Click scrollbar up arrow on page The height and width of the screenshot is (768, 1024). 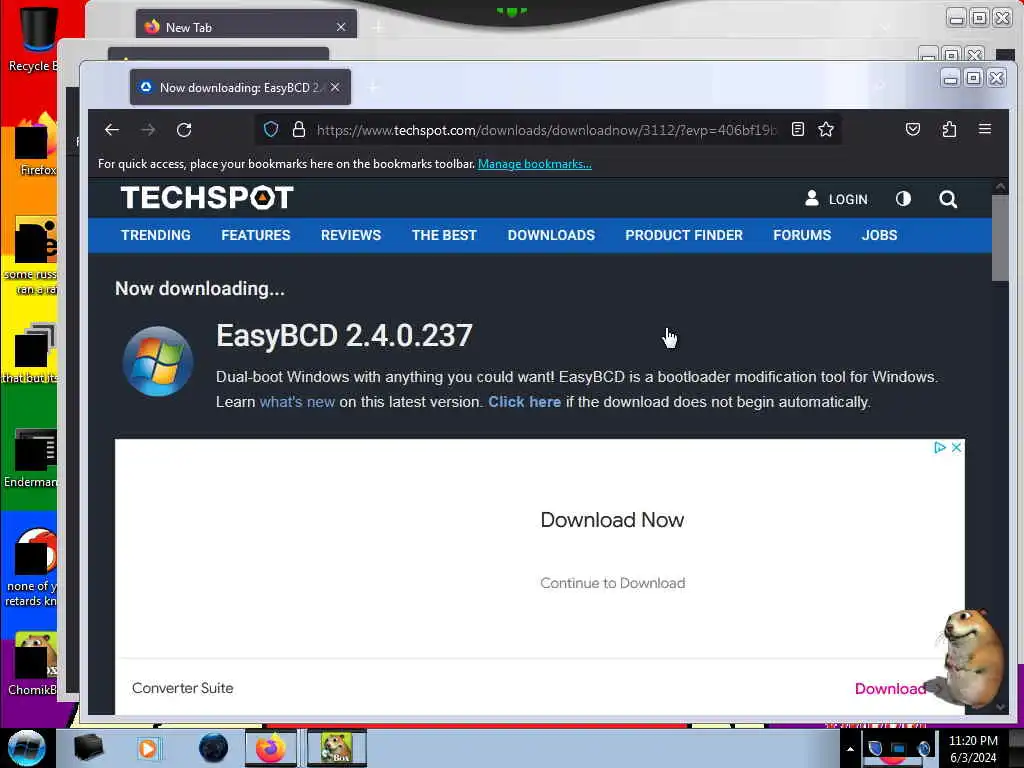pos(1000,187)
